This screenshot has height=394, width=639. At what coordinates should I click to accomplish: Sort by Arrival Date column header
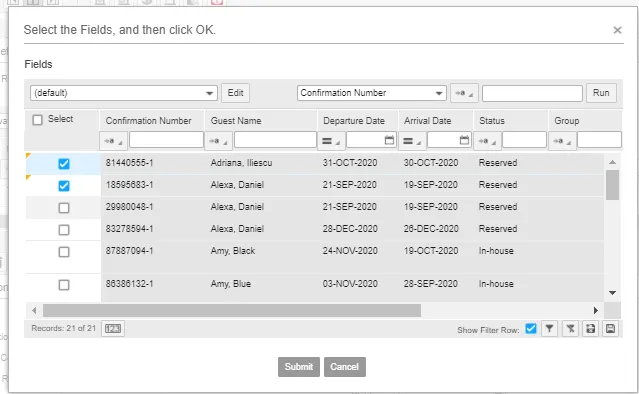point(427,121)
